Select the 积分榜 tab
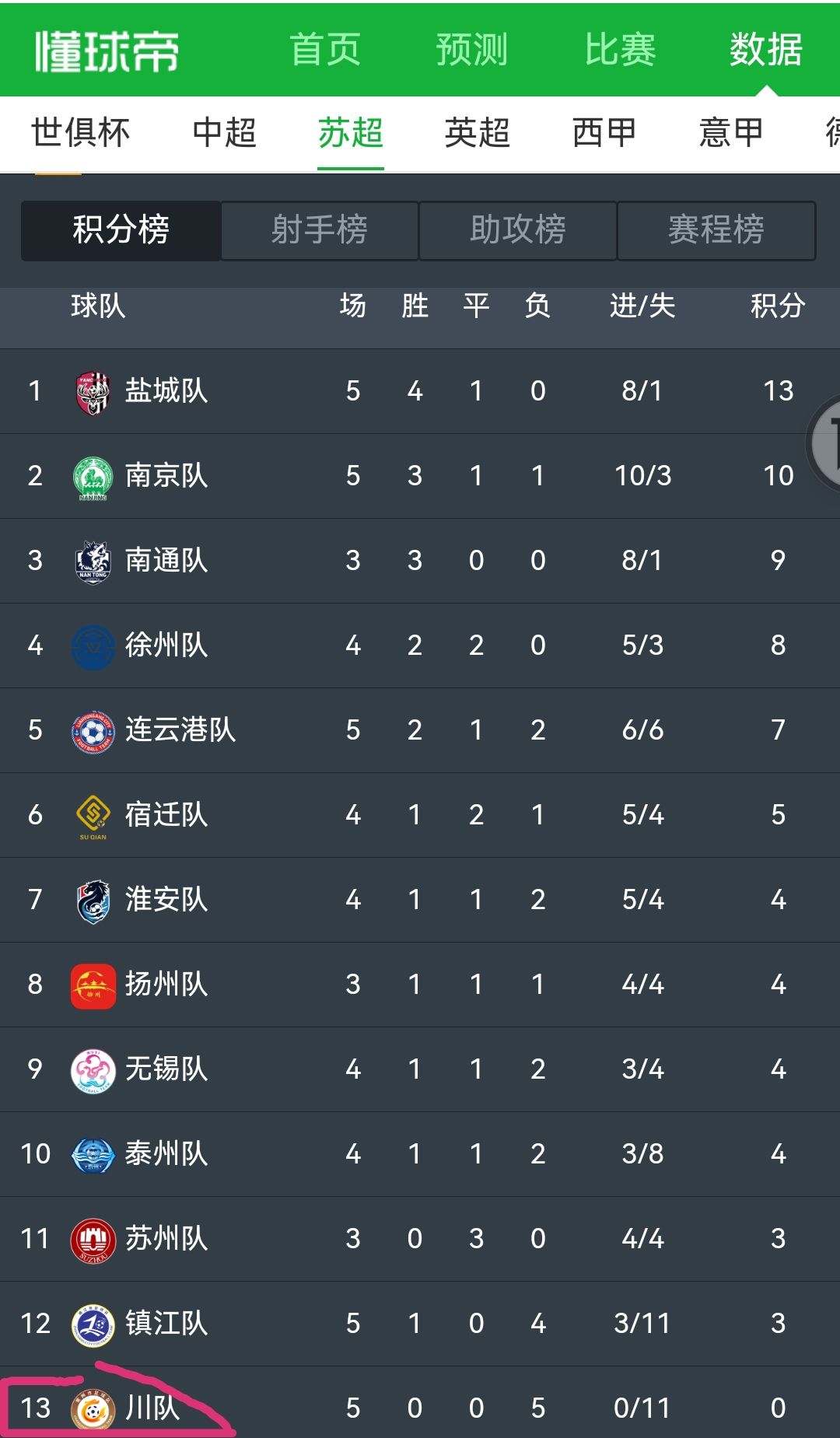Screen dimensions: 840x1438 121,230
